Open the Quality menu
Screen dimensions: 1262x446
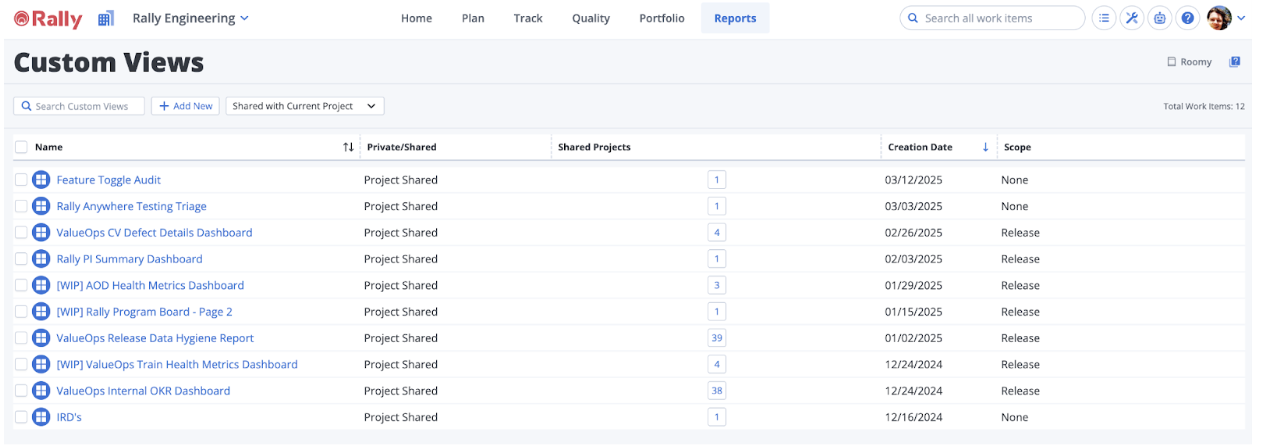591,18
